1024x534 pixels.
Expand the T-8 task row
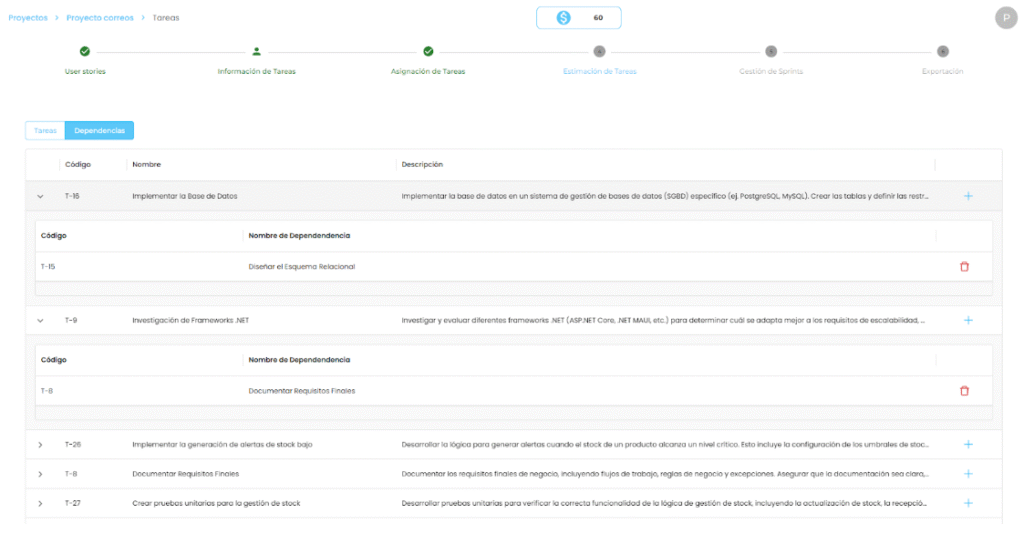coord(40,474)
